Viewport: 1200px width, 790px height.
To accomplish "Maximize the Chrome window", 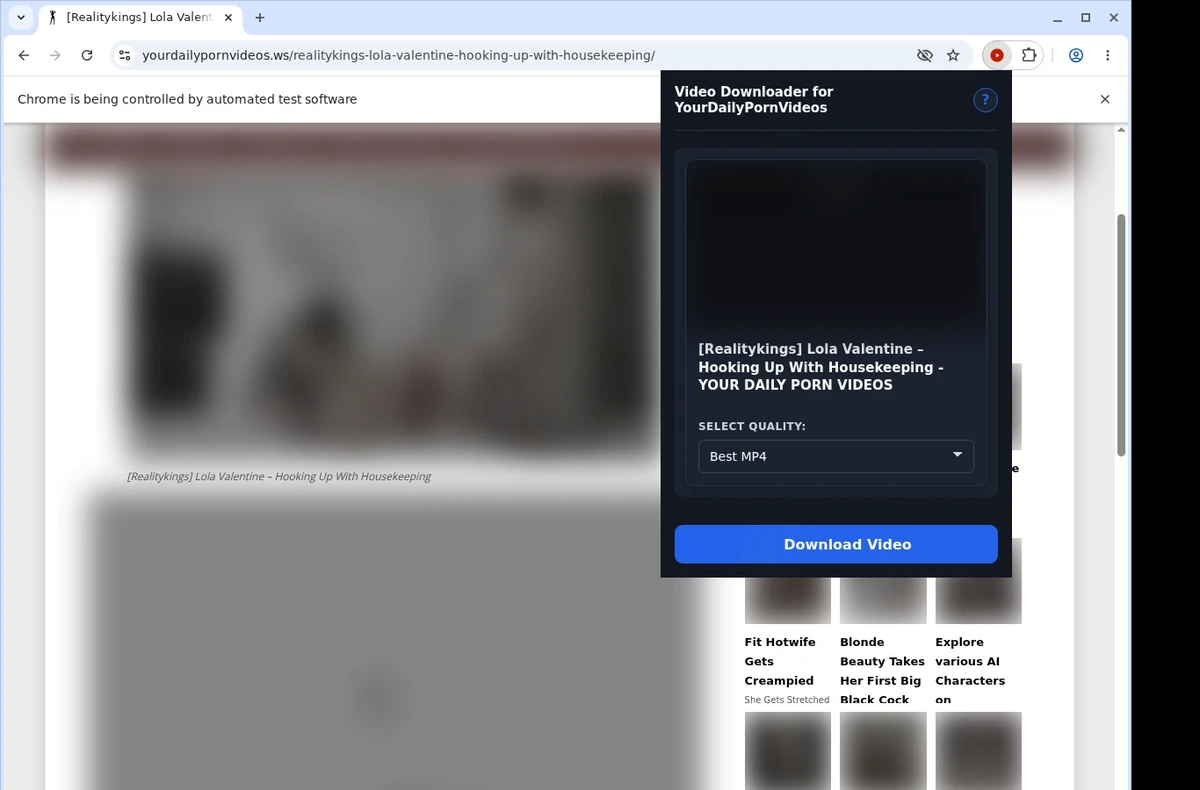I will pyautogui.click(x=1086, y=18).
